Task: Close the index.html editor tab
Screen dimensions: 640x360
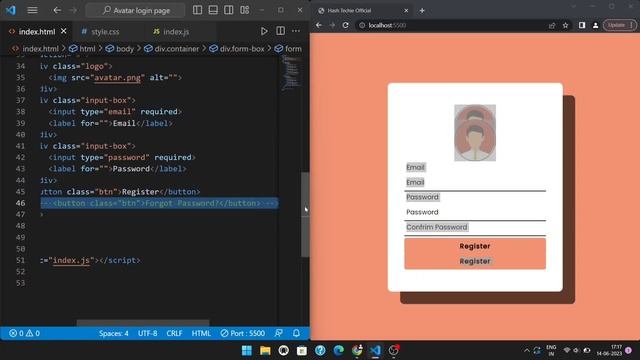Action: pyautogui.click(x=64, y=31)
